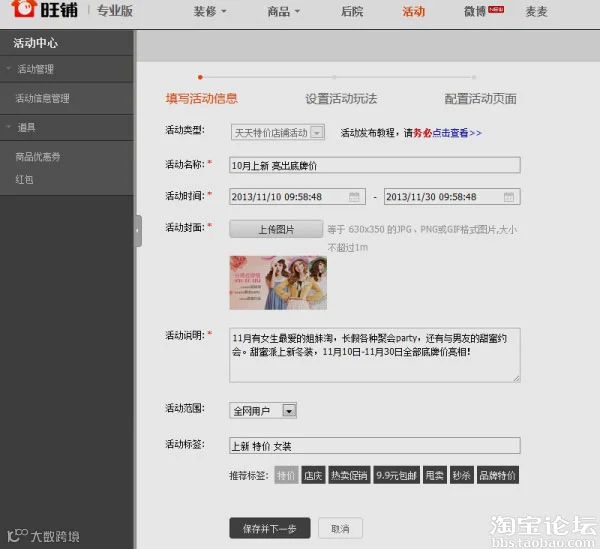The height and width of the screenshot is (549, 600).
Task: Click 保存并下一步 button
Action: coord(270,528)
